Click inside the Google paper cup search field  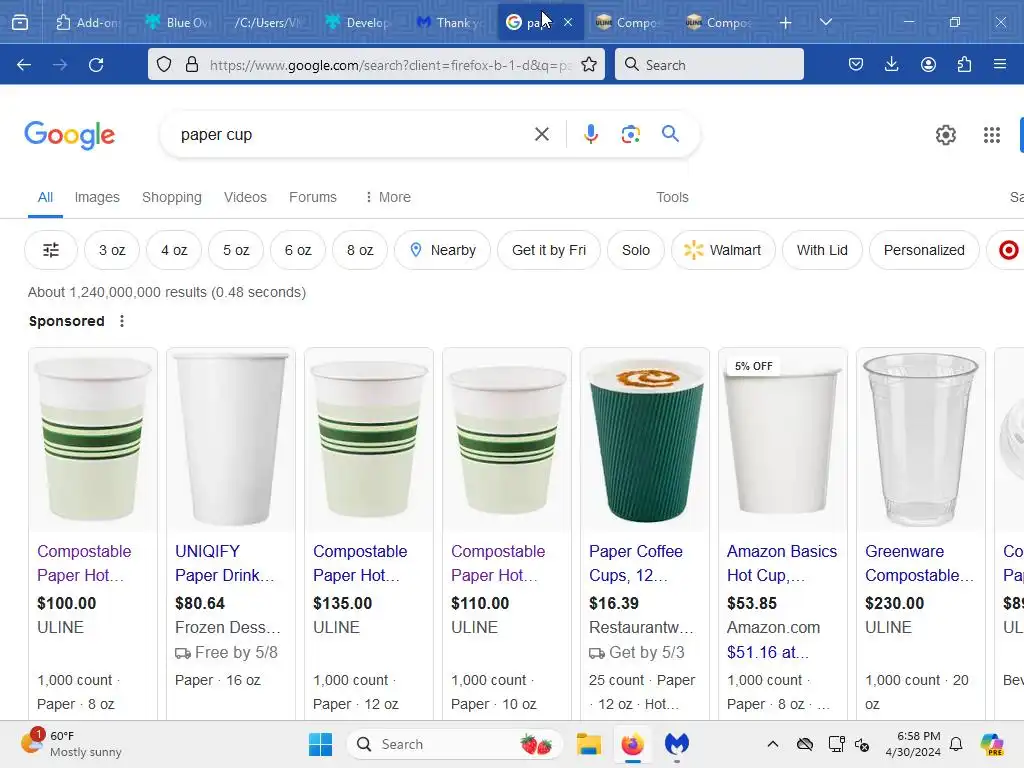(353, 135)
